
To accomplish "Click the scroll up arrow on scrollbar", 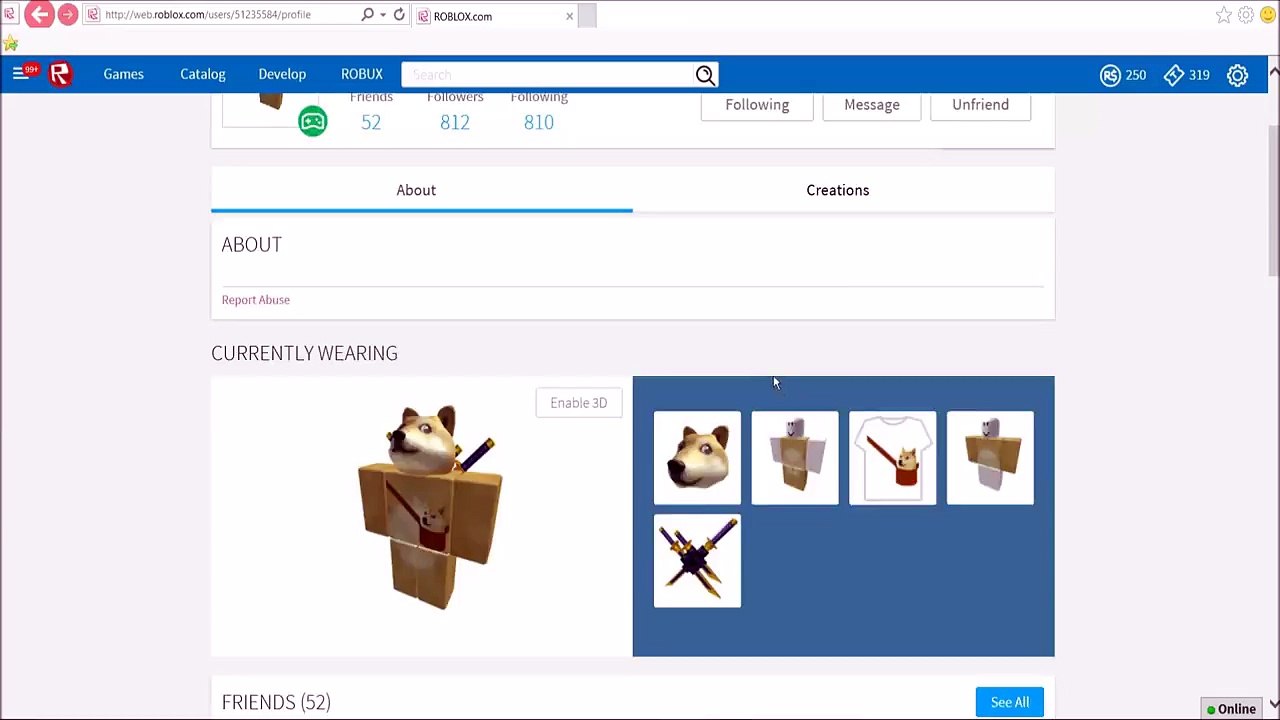I will point(1273,71).
